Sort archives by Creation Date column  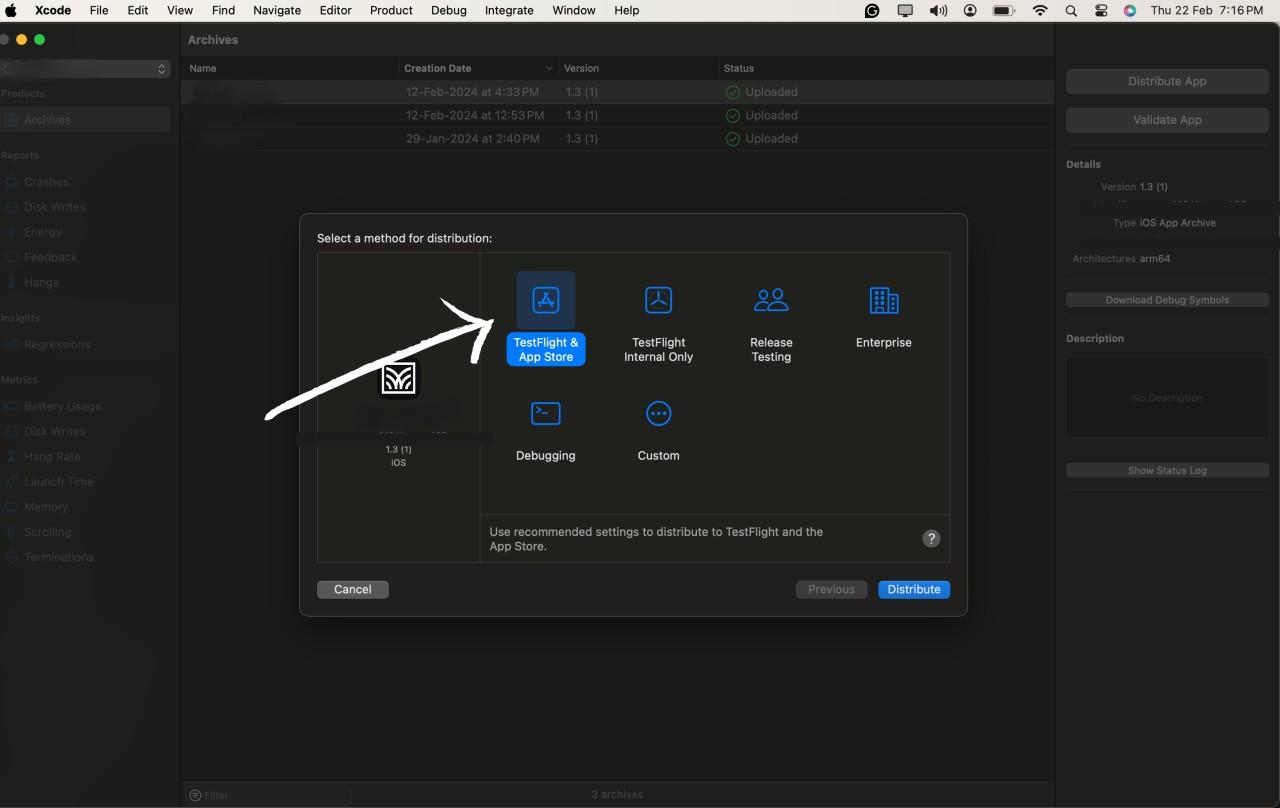(x=478, y=68)
